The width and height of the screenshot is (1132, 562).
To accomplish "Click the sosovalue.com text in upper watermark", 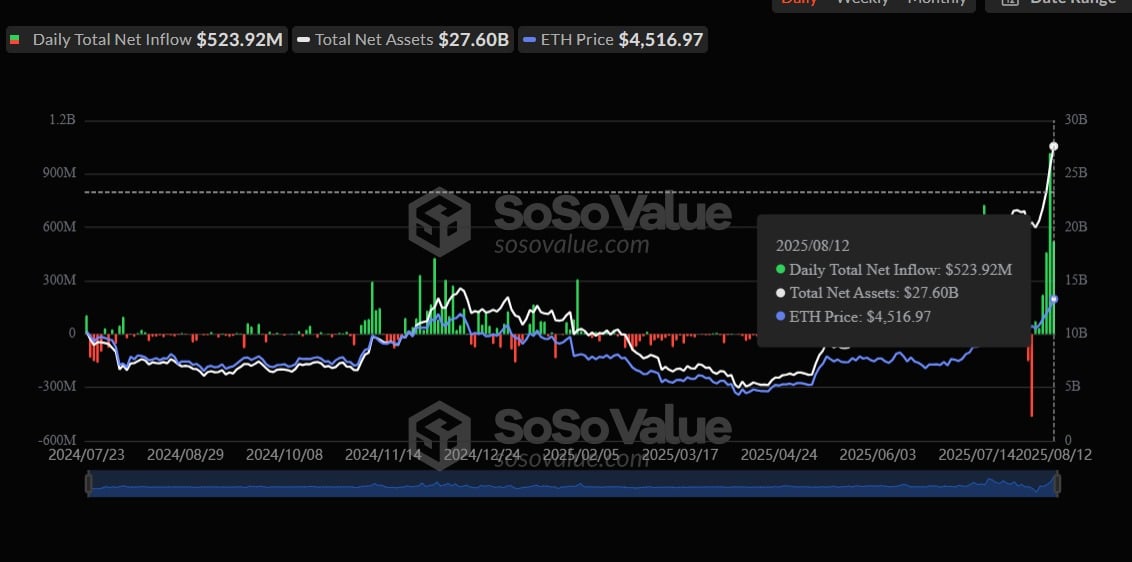I will (x=571, y=245).
